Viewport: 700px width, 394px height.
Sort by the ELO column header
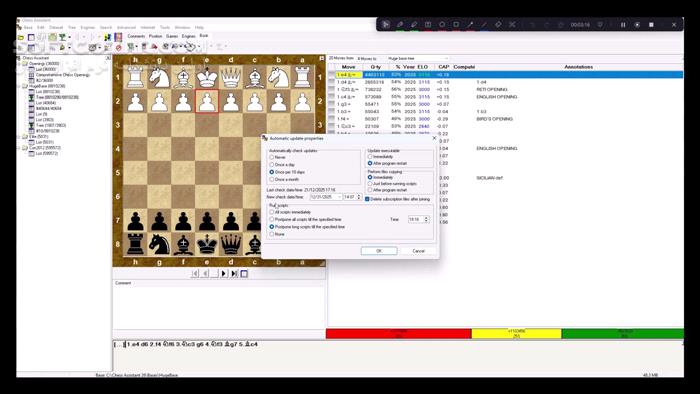[x=422, y=67]
